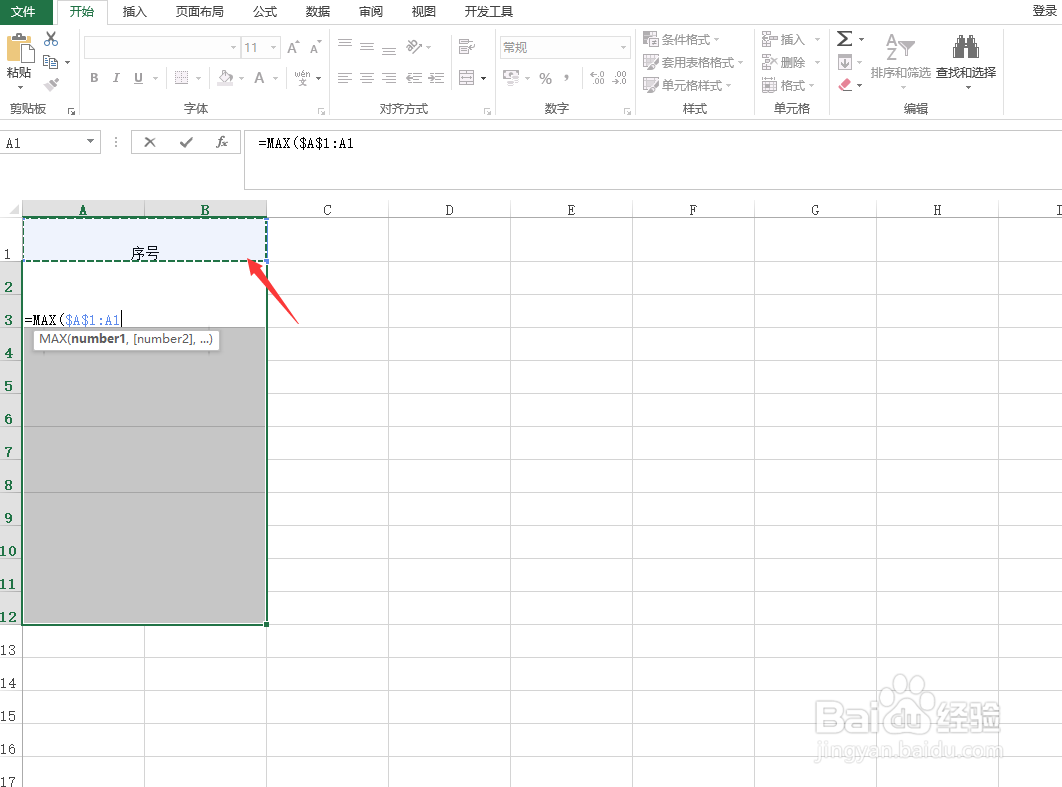Switch to the 页面布局 tab

pyautogui.click(x=200, y=12)
